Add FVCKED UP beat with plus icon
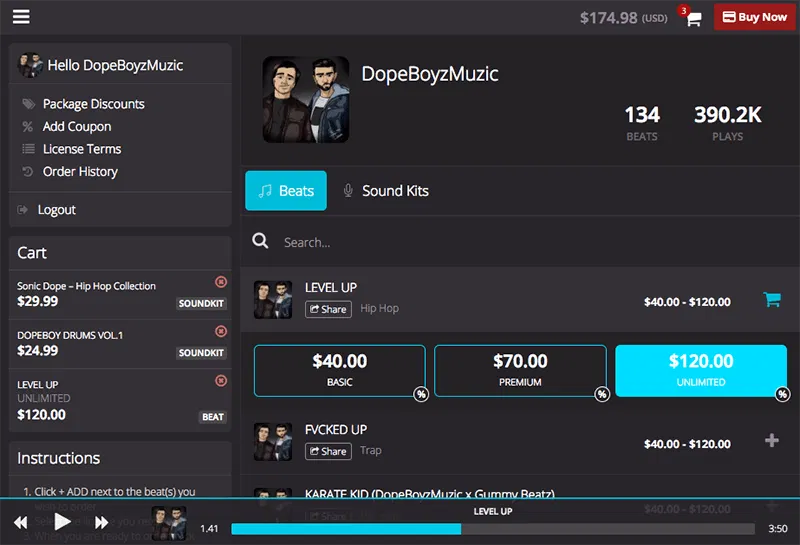Viewport: 800px width, 545px height. pos(772,440)
